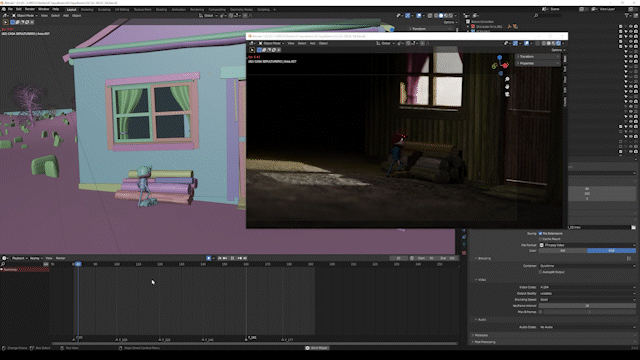Open the Audio Codec dropdown

click(x=587, y=327)
